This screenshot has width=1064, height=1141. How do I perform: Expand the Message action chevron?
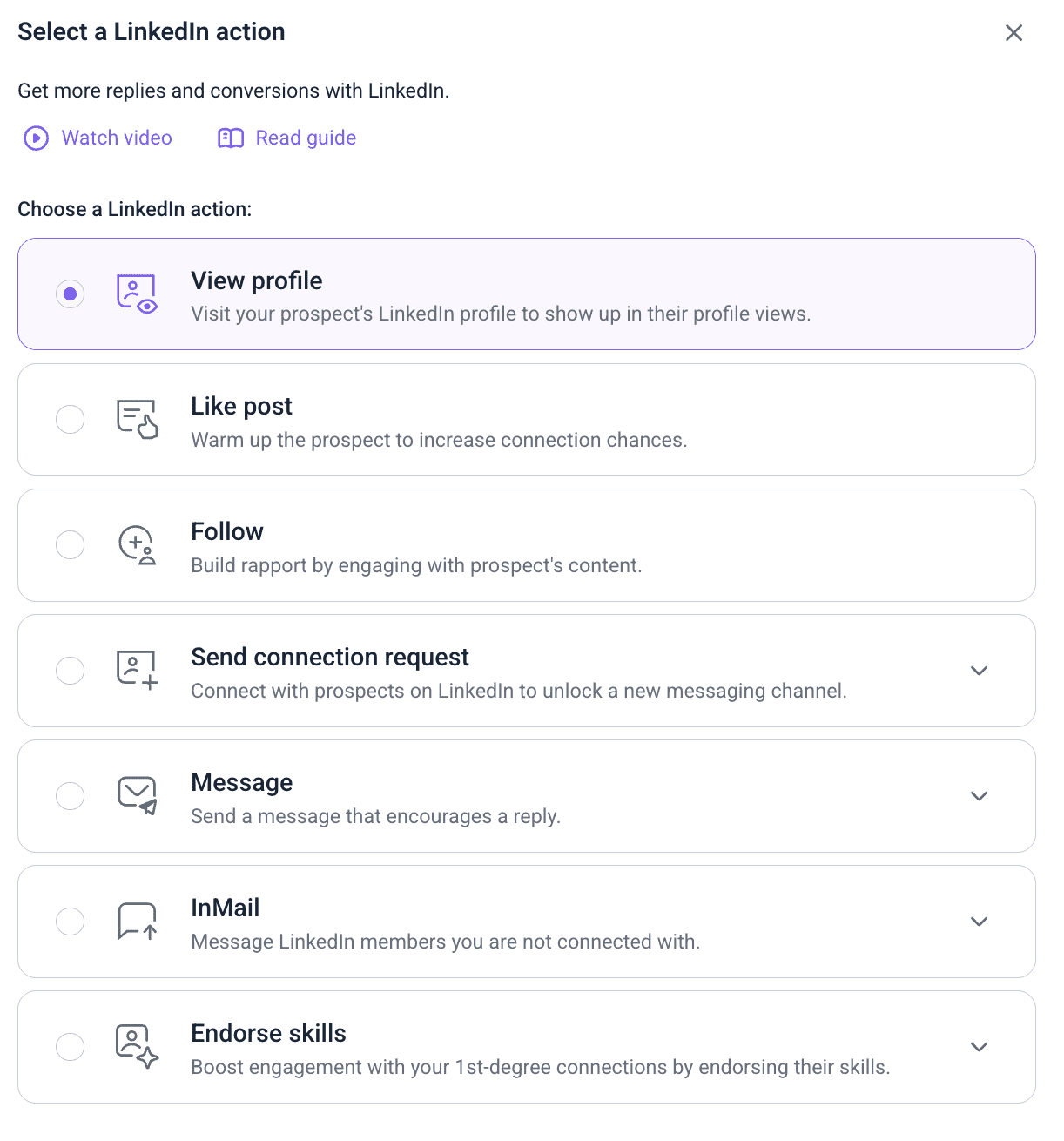coord(980,795)
